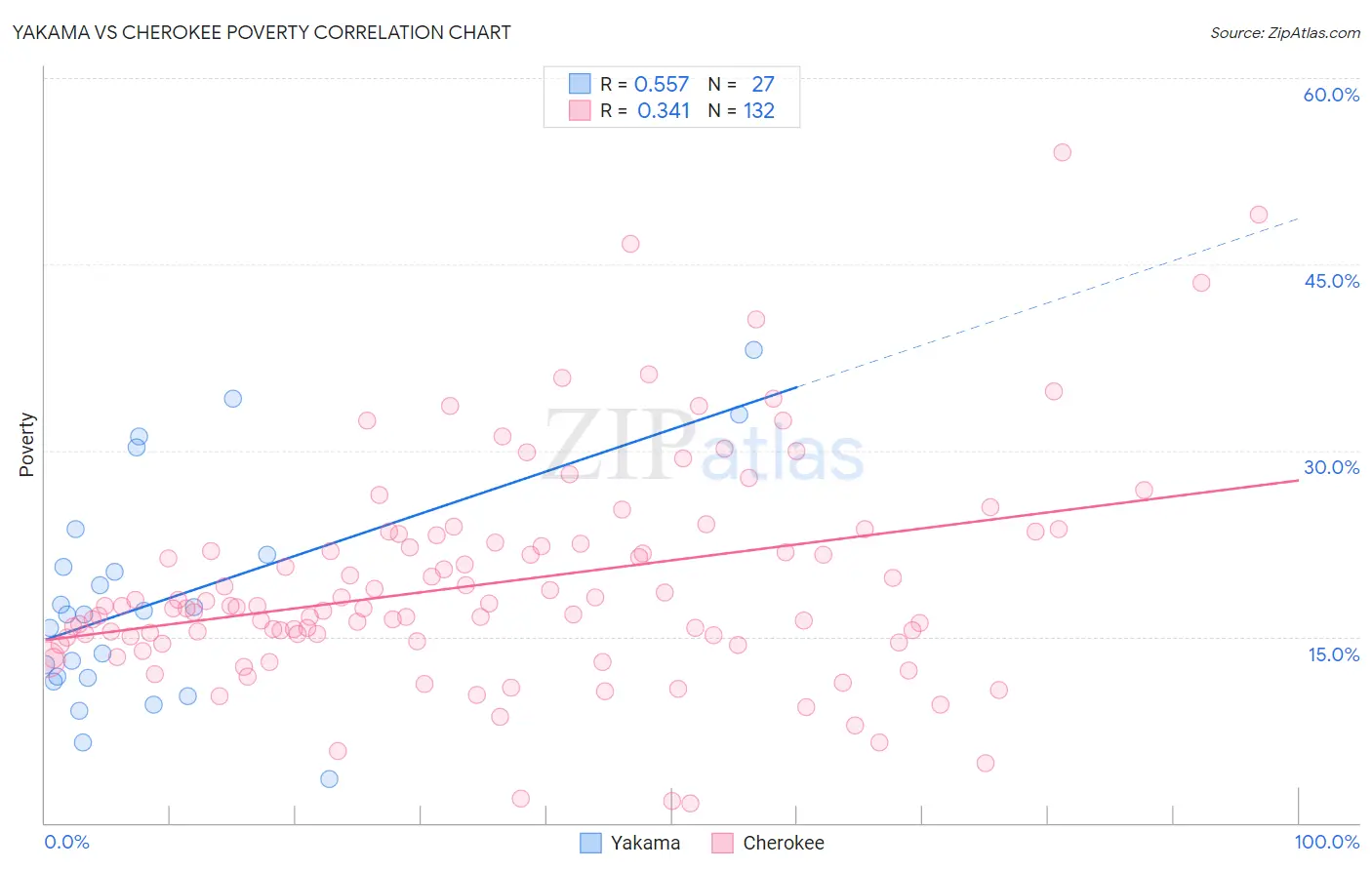The image size is (1372, 870).
Task: Click the blue Yakama swatch in the bottom legend
Action: pyautogui.click(x=590, y=843)
